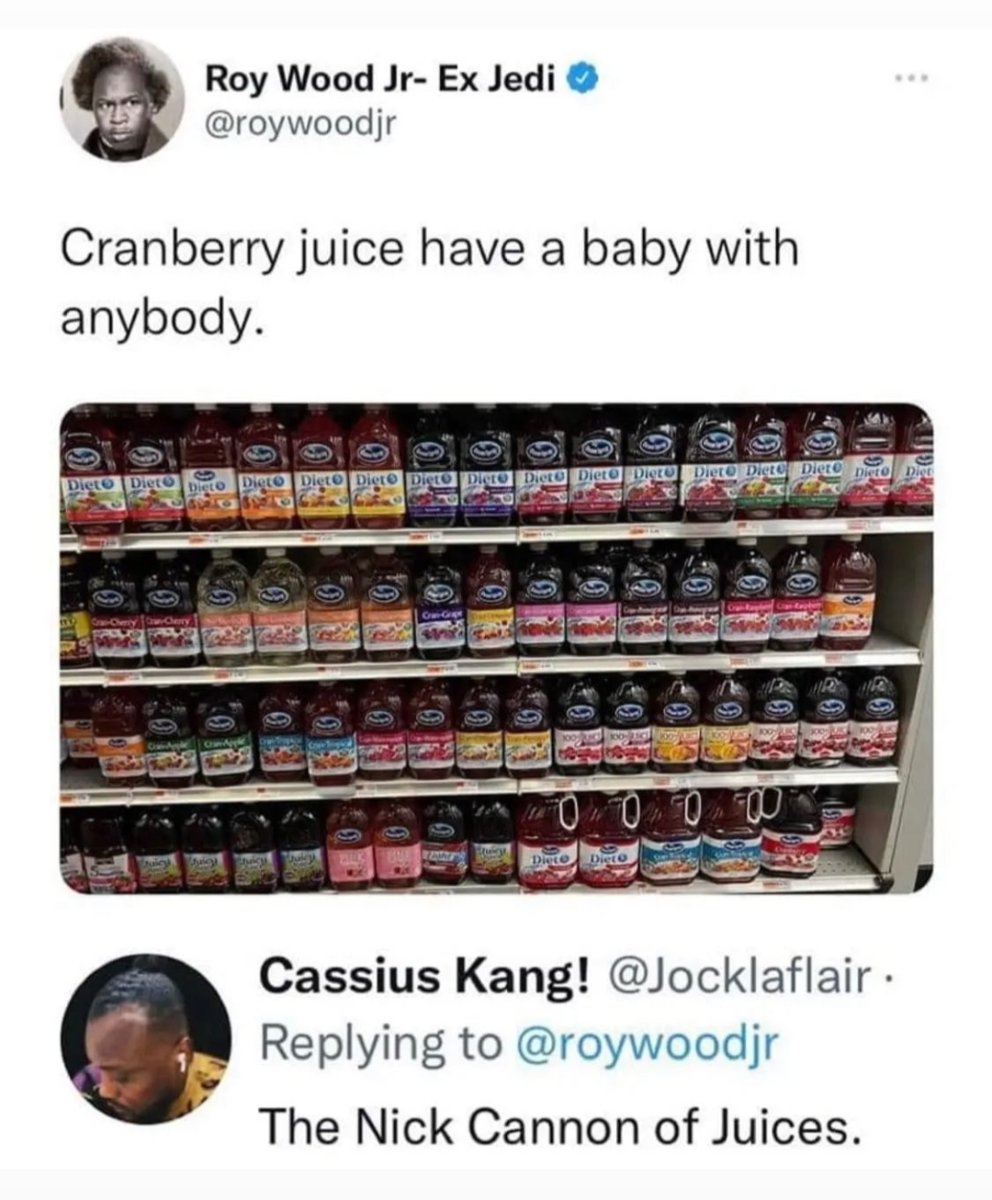Open the cranberry juice shelf photo
992x1200 pixels.
tap(496, 647)
